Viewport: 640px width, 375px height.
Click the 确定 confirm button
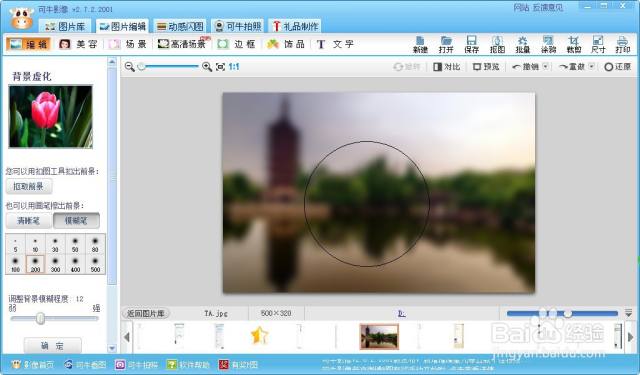coord(52,346)
